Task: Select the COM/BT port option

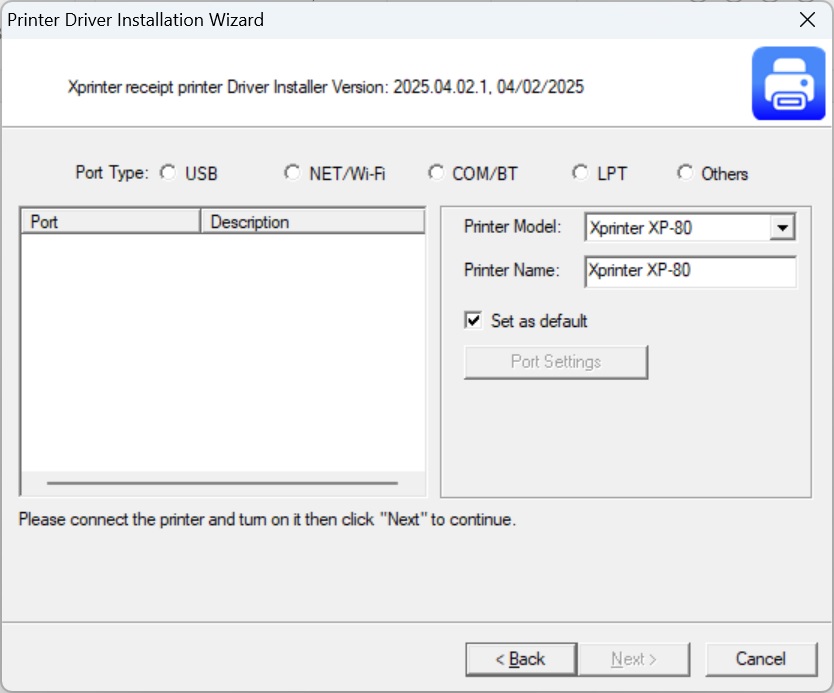Action: (x=435, y=173)
